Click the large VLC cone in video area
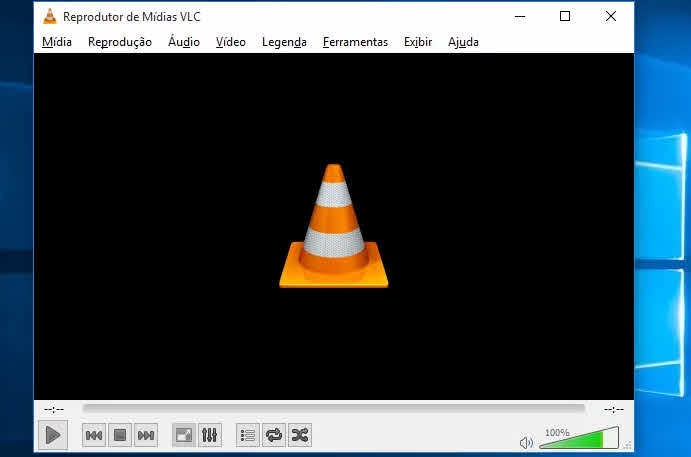 pos(334,226)
